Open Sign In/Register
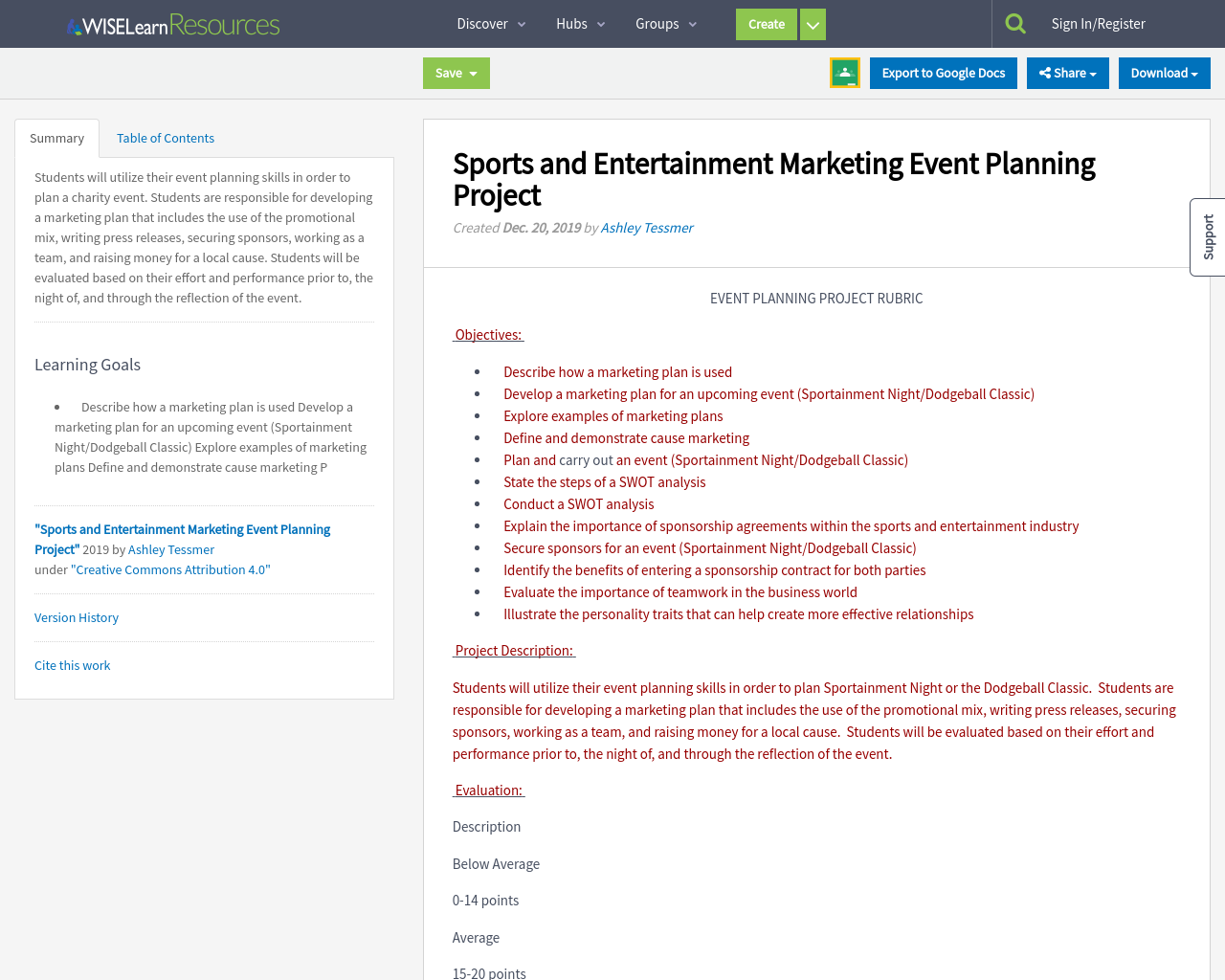Screen dimensions: 1225x980 click(1098, 21)
